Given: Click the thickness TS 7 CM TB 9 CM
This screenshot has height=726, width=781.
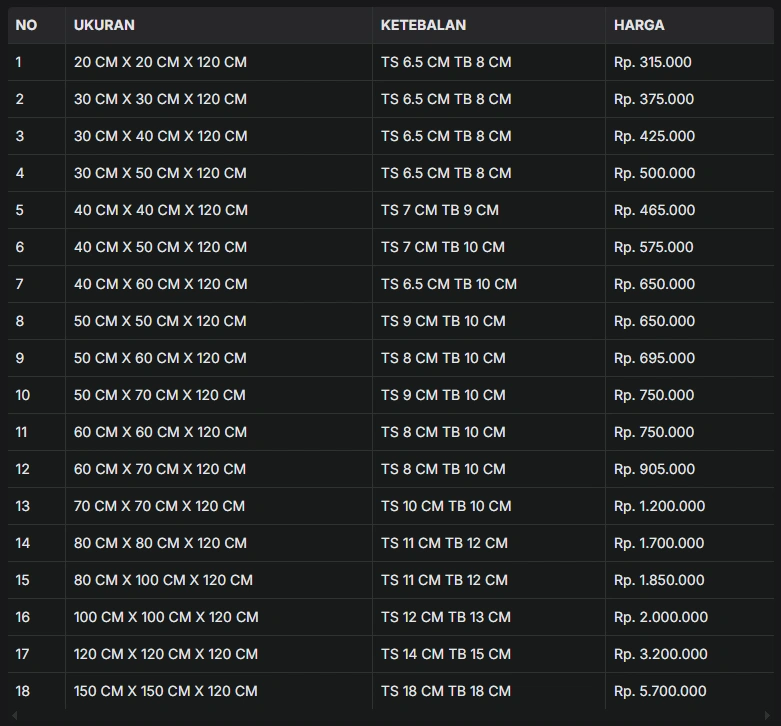Looking at the screenshot, I should (x=440, y=210).
